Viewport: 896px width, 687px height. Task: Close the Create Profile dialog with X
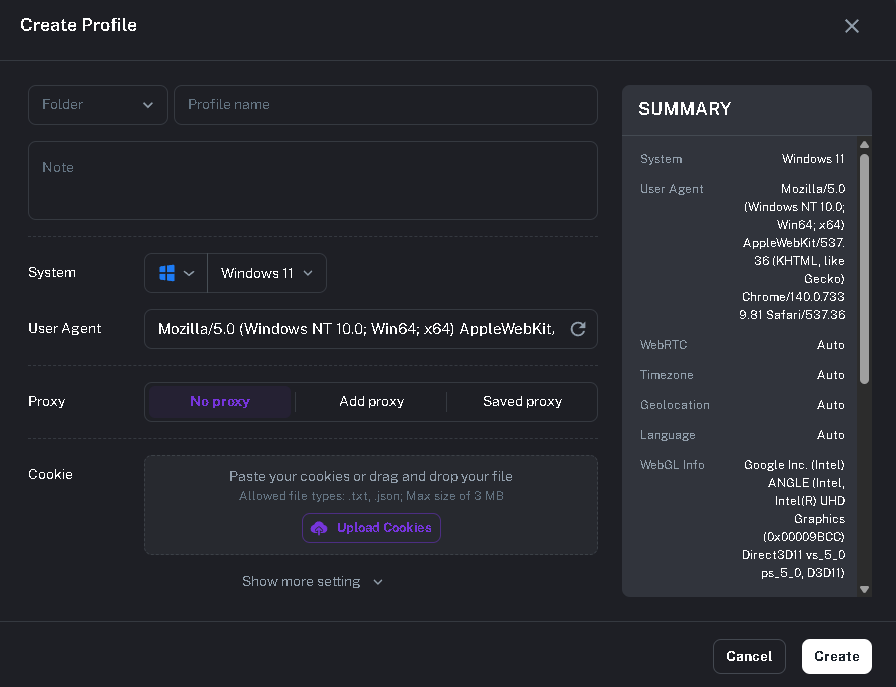click(x=852, y=26)
